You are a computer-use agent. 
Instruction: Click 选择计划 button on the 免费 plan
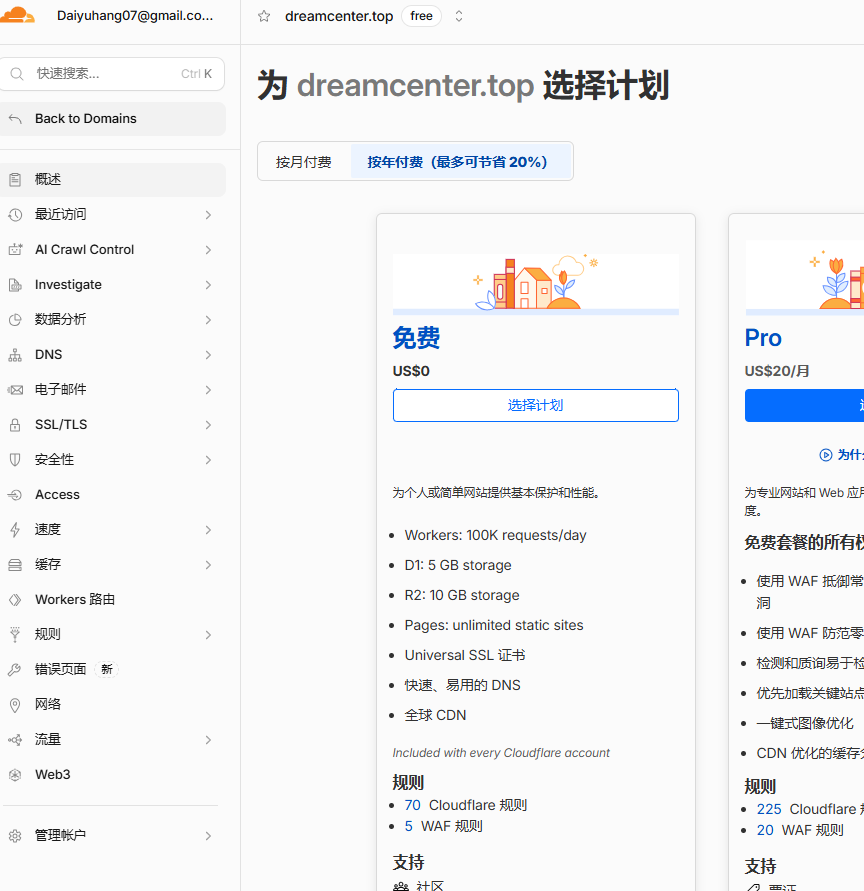(x=535, y=405)
